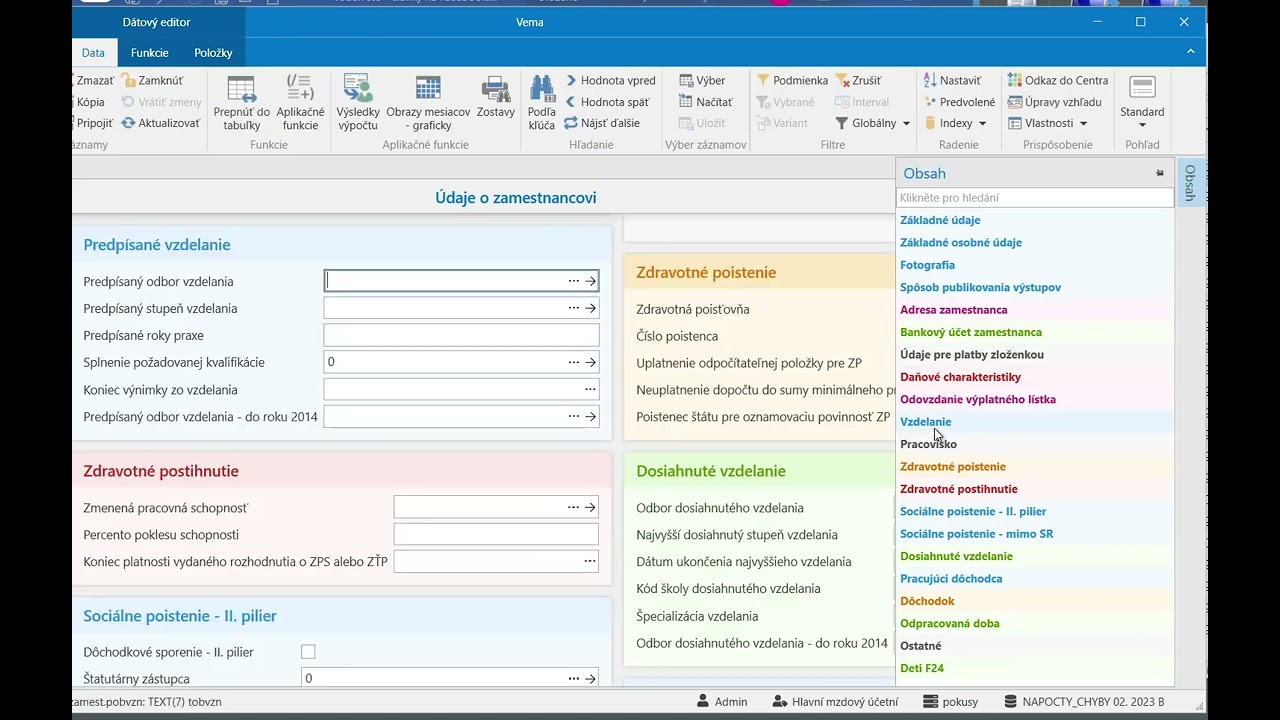Image resolution: width=1280 pixels, height=720 pixels.
Task: Open Aplikačné funkcie icon
Action: click(x=300, y=102)
